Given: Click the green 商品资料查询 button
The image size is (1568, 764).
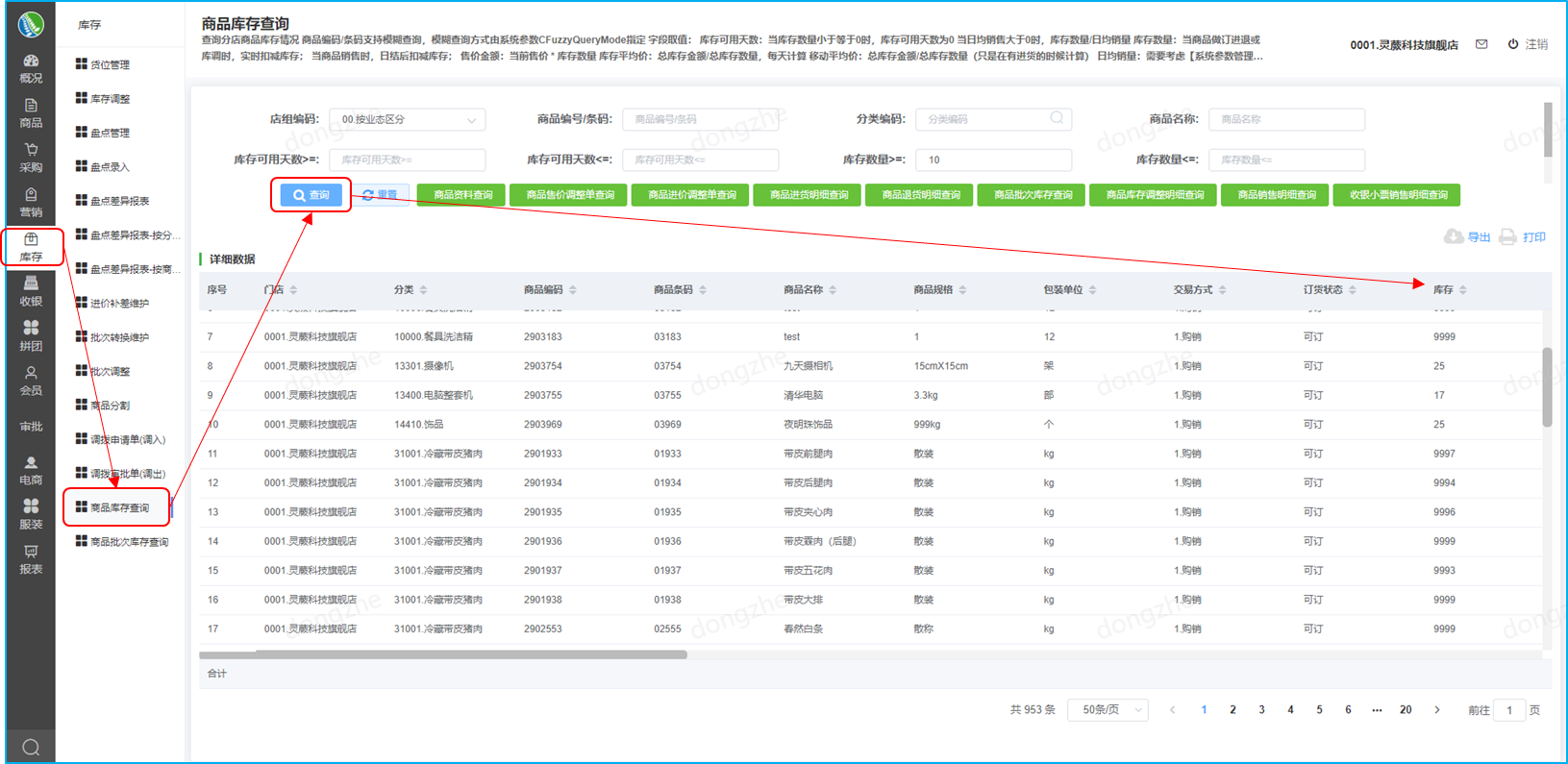Looking at the screenshot, I should 462,195.
